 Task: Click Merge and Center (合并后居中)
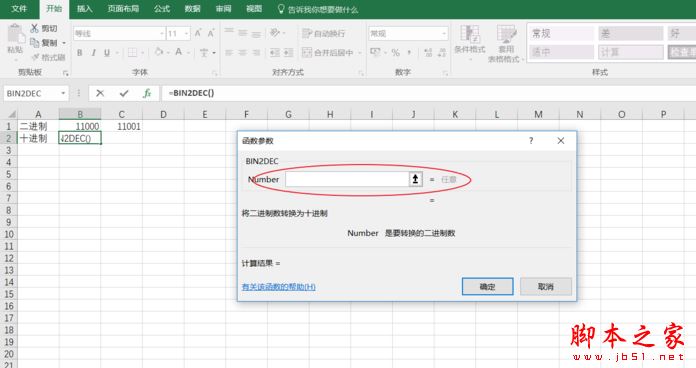tap(328, 53)
